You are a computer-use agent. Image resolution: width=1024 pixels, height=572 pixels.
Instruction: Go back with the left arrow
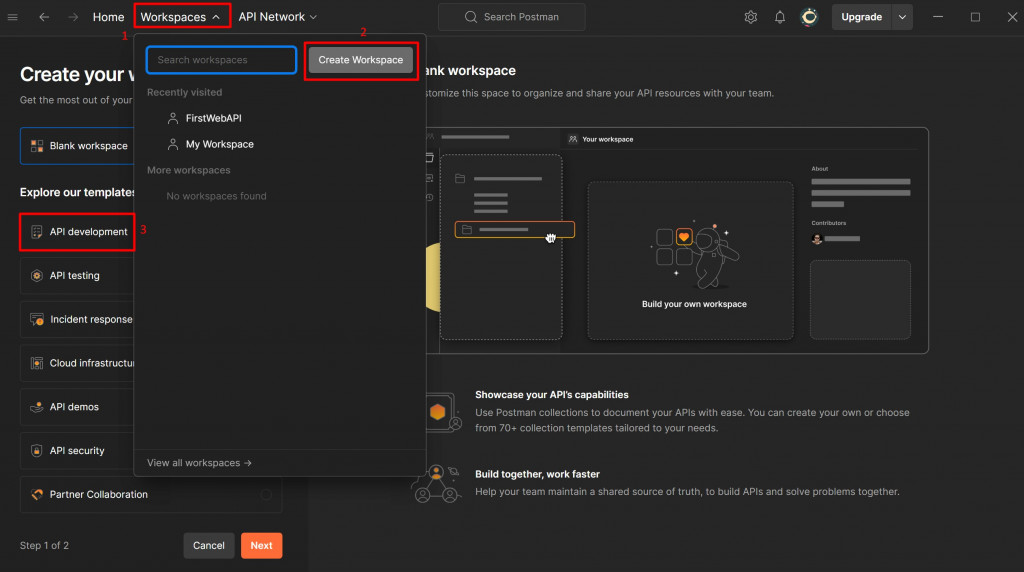[x=44, y=17]
